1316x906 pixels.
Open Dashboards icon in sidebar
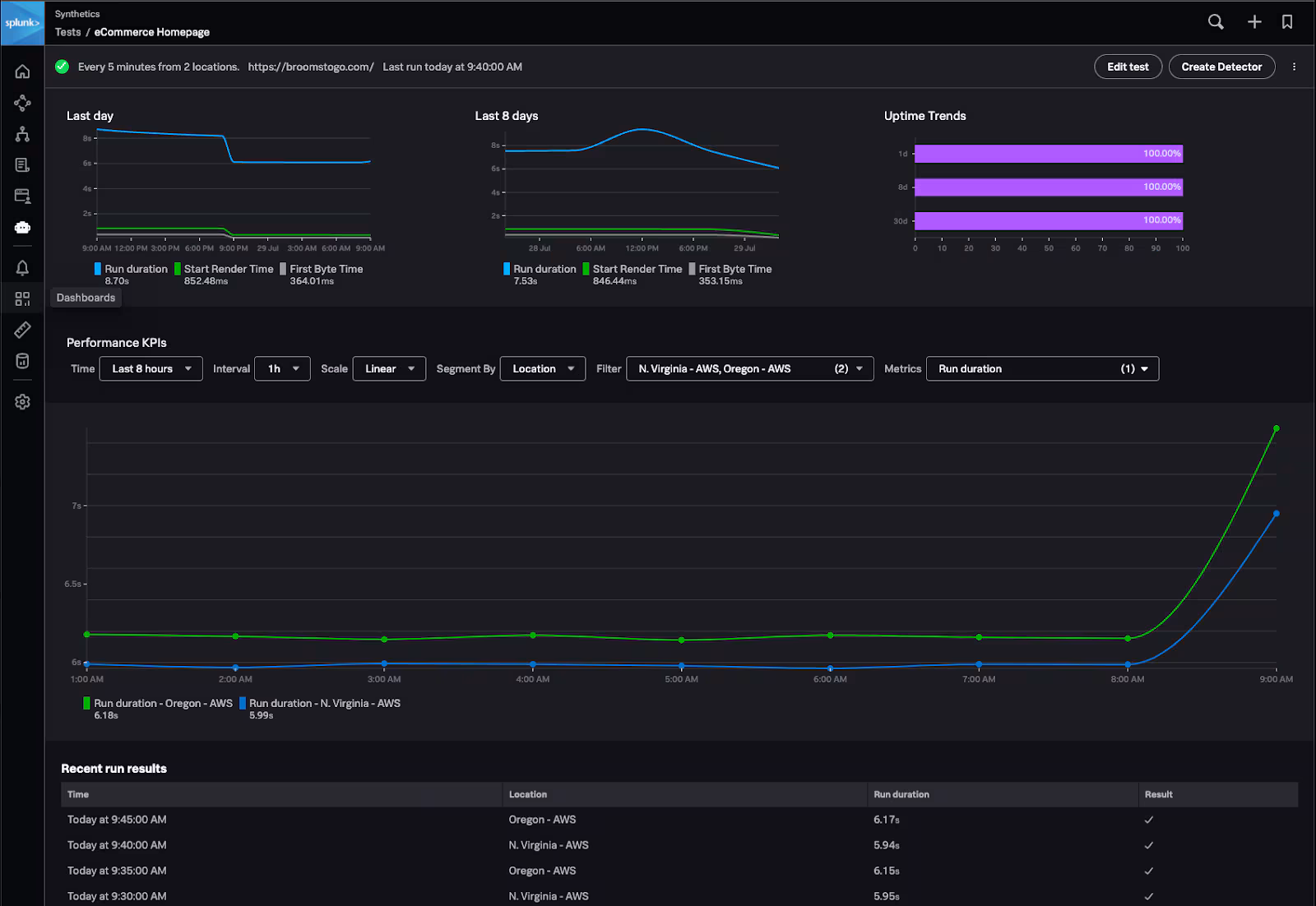[22, 298]
